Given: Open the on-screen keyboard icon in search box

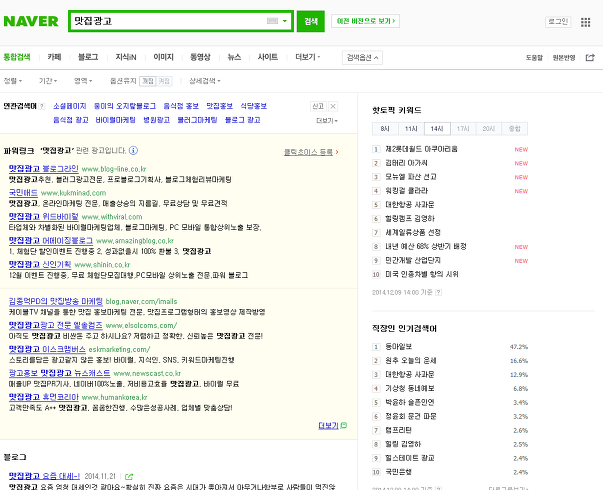Looking at the screenshot, I should click(x=272, y=21).
